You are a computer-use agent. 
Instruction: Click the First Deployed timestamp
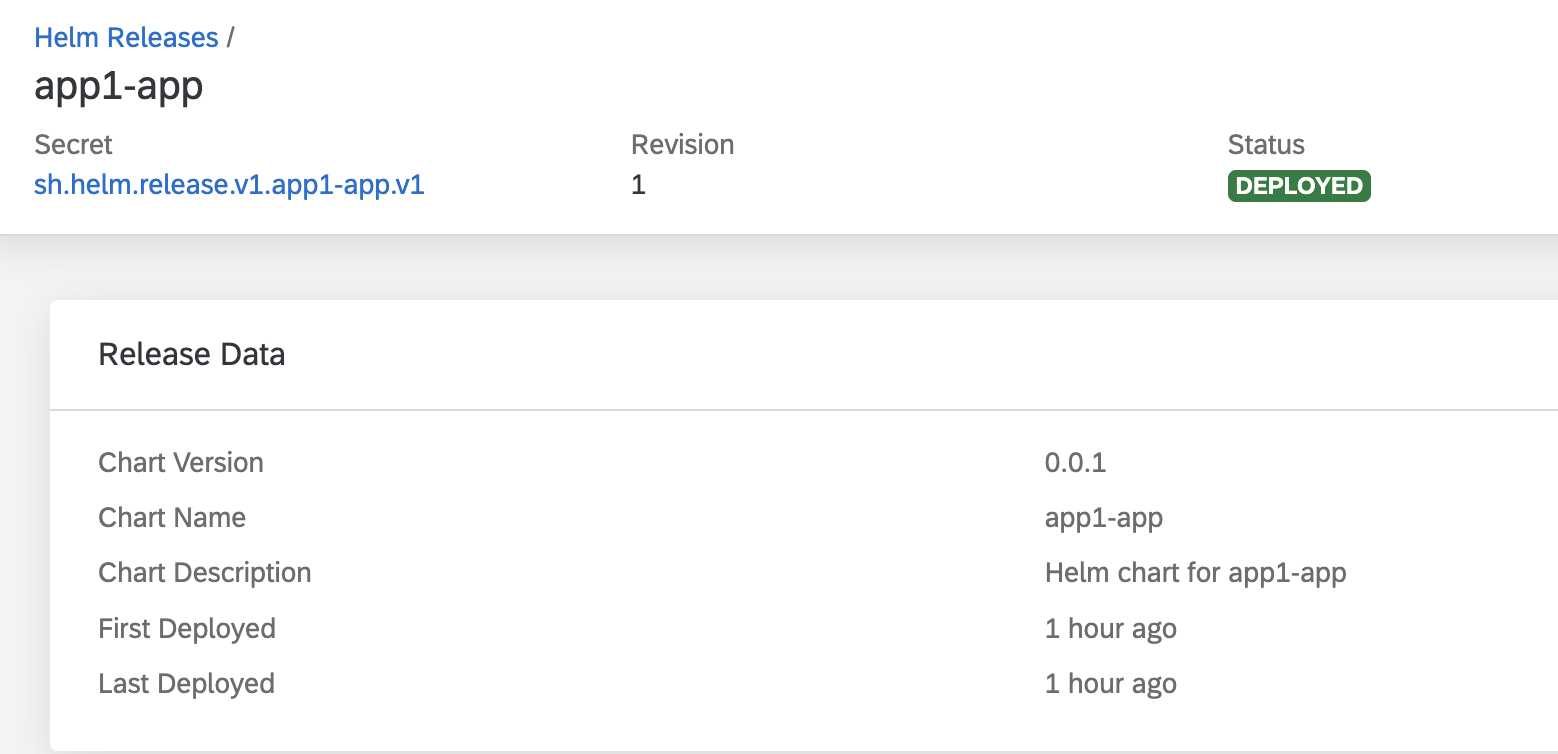point(1110,628)
